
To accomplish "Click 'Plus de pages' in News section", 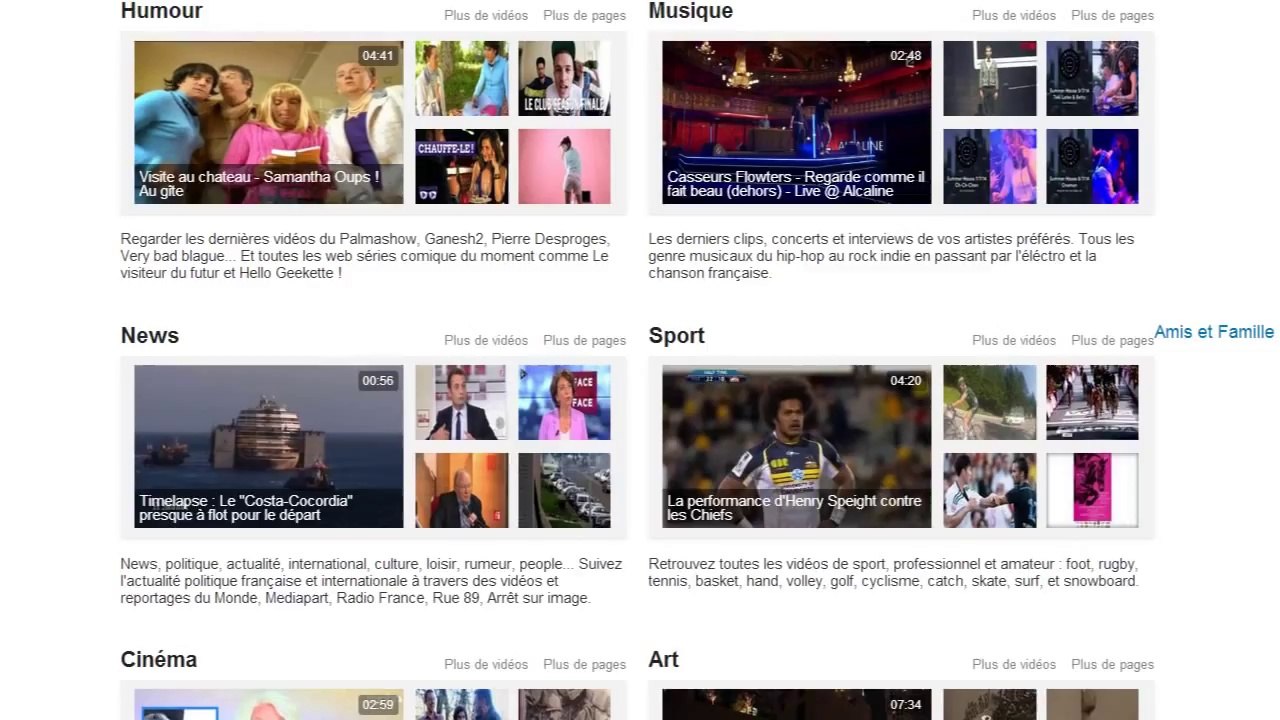I will (x=584, y=340).
